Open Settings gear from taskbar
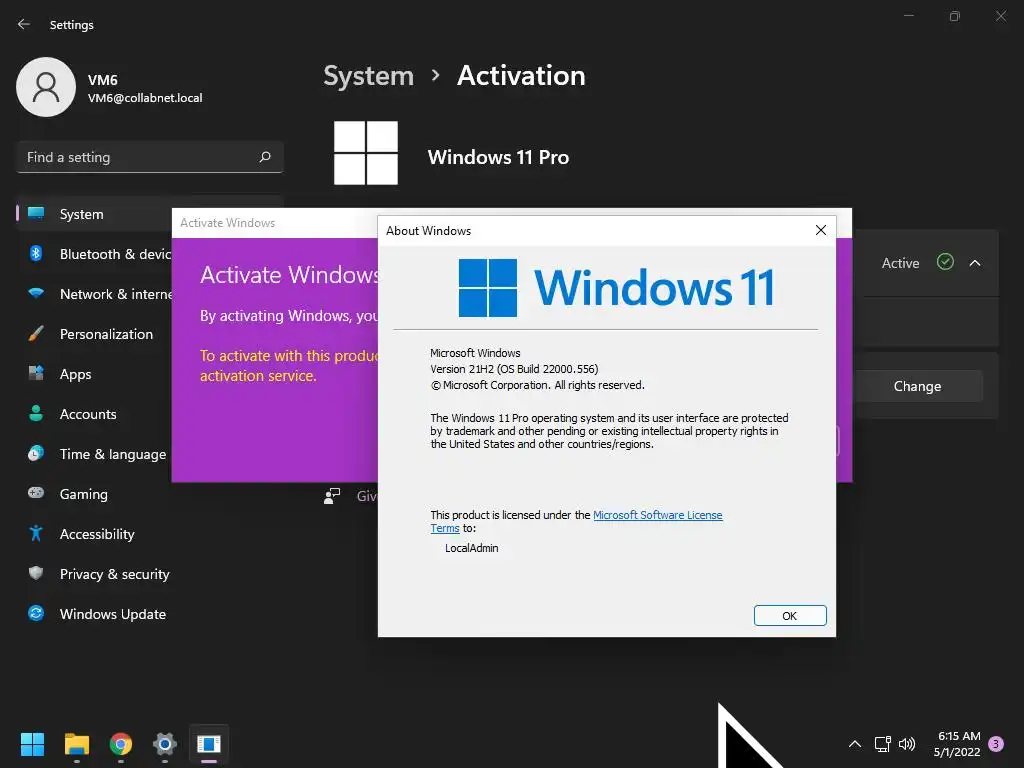1024x768 pixels. coord(165,744)
